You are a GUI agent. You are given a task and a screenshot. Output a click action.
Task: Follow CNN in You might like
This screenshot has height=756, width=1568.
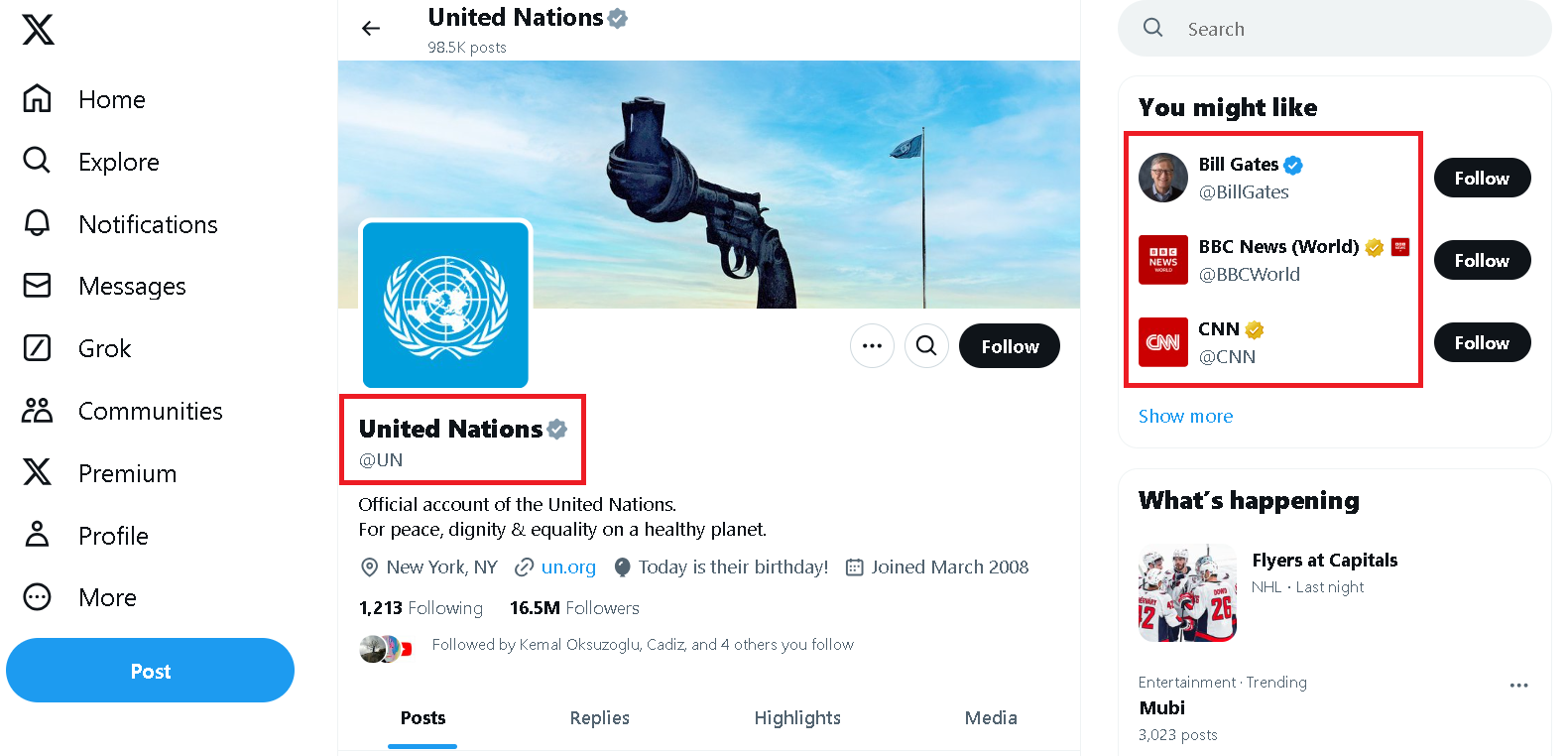1482,341
